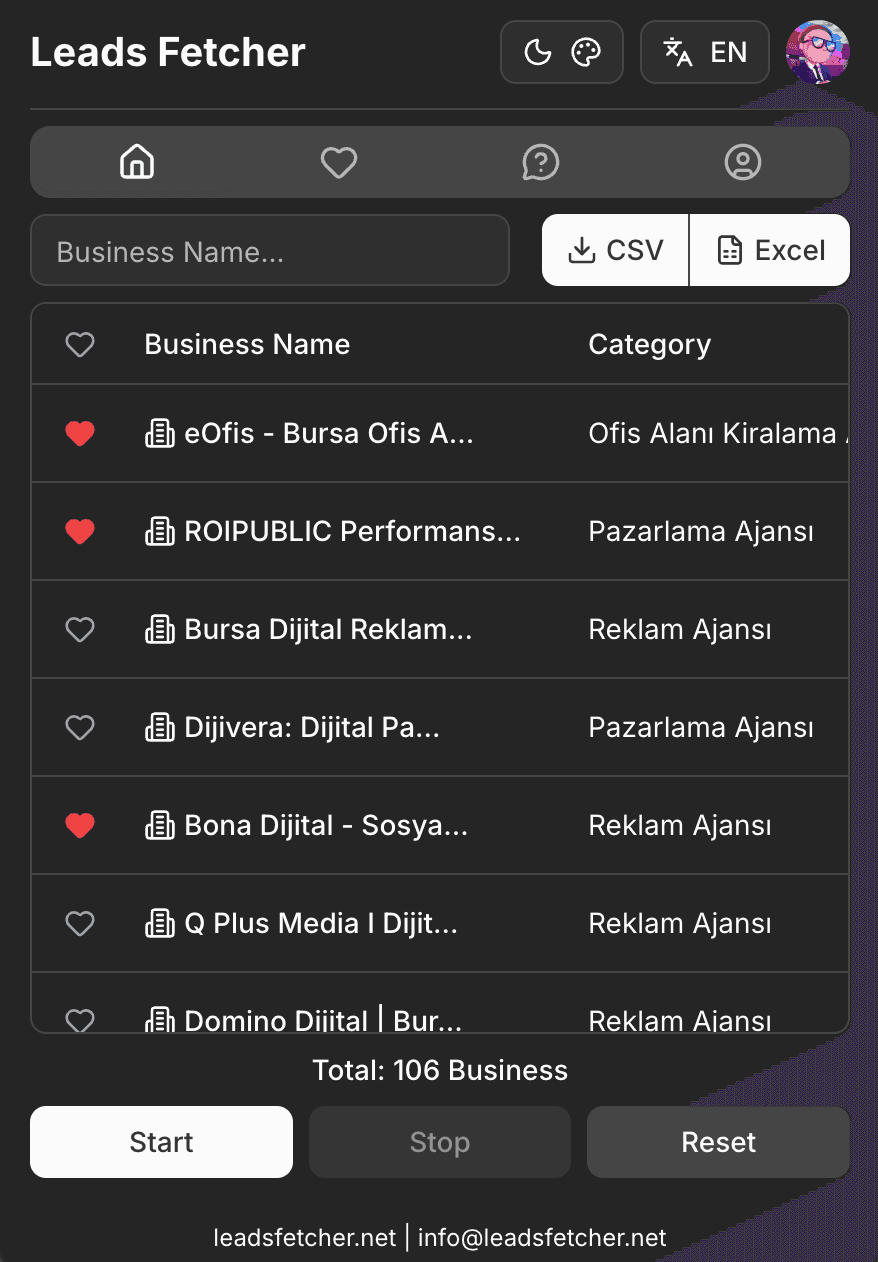Viewport: 878px width, 1262px height.
Task: Export leads as Excel file
Action: (771, 250)
